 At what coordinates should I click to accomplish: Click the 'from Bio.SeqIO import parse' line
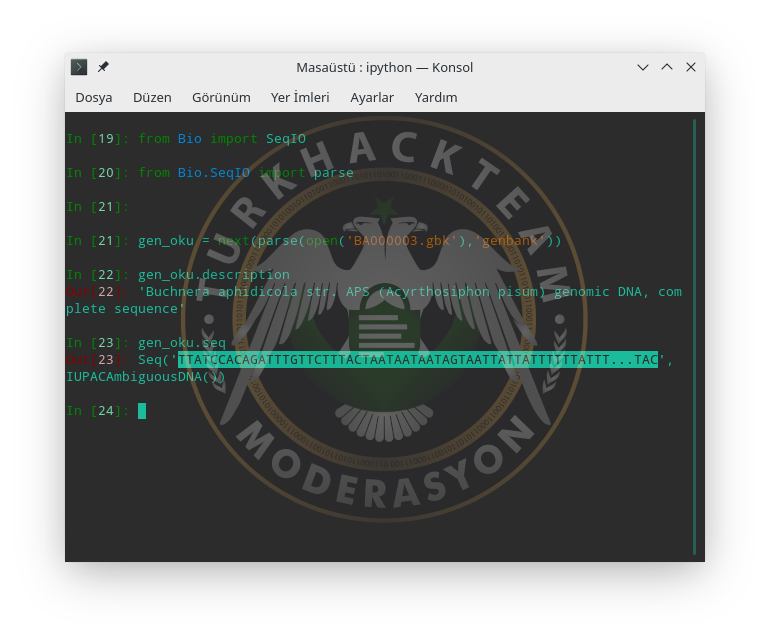point(246,172)
